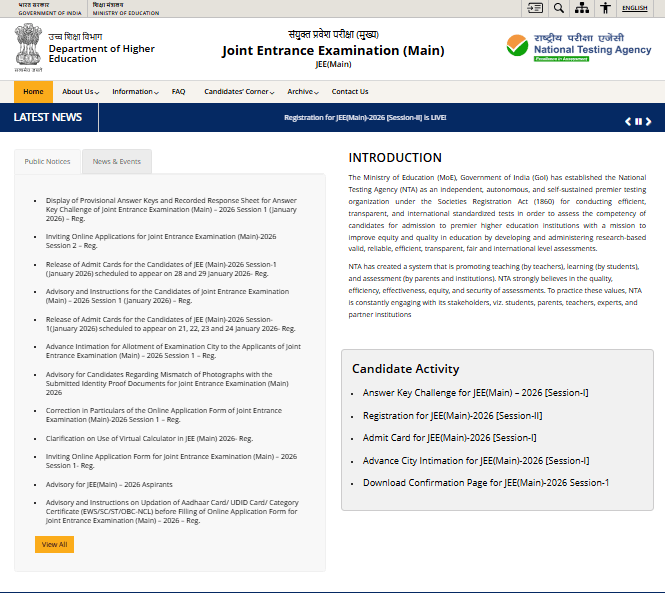Click the Candidate Activity heading
Viewport: 665px width, 593px height.
[x=405, y=369]
